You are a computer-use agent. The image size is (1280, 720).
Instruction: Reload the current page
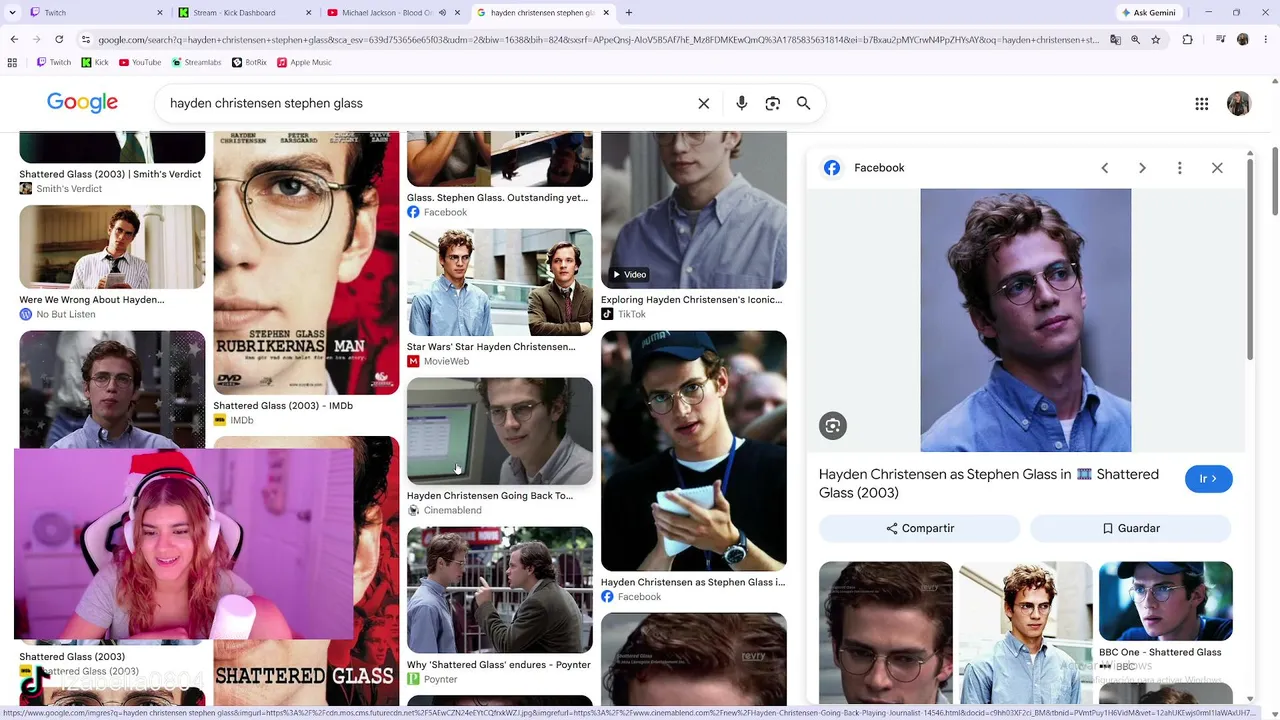tap(59, 39)
